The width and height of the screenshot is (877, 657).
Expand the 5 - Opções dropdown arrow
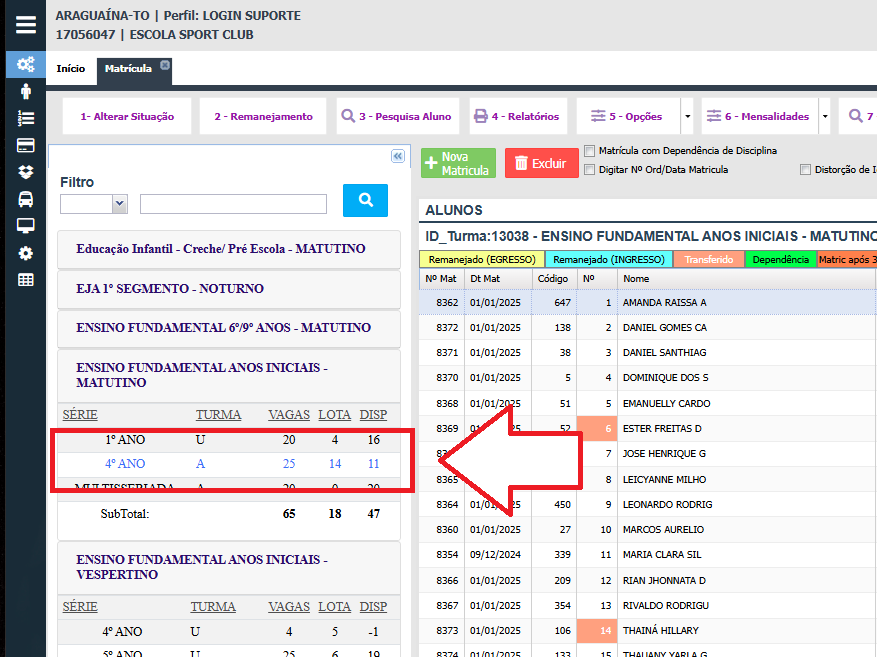687,116
